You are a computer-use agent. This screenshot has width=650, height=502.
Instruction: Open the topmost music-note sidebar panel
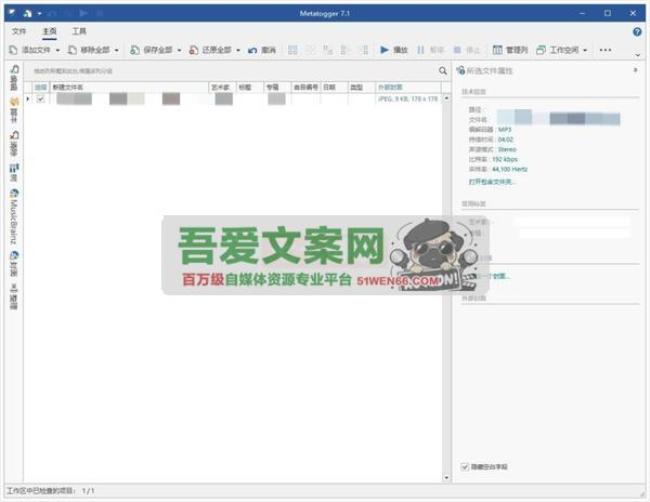click(x=14, y=78)
